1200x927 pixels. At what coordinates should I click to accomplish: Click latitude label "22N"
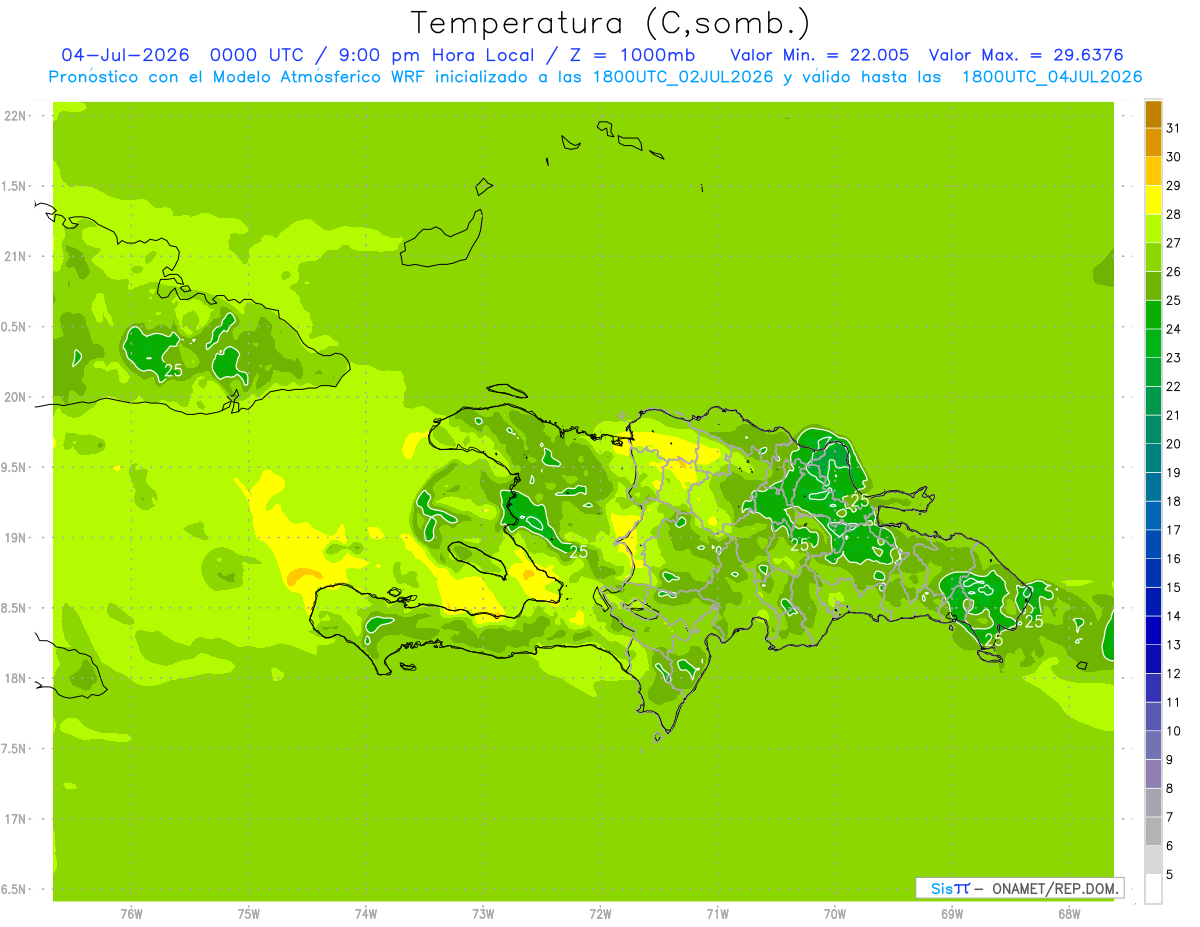14,116
